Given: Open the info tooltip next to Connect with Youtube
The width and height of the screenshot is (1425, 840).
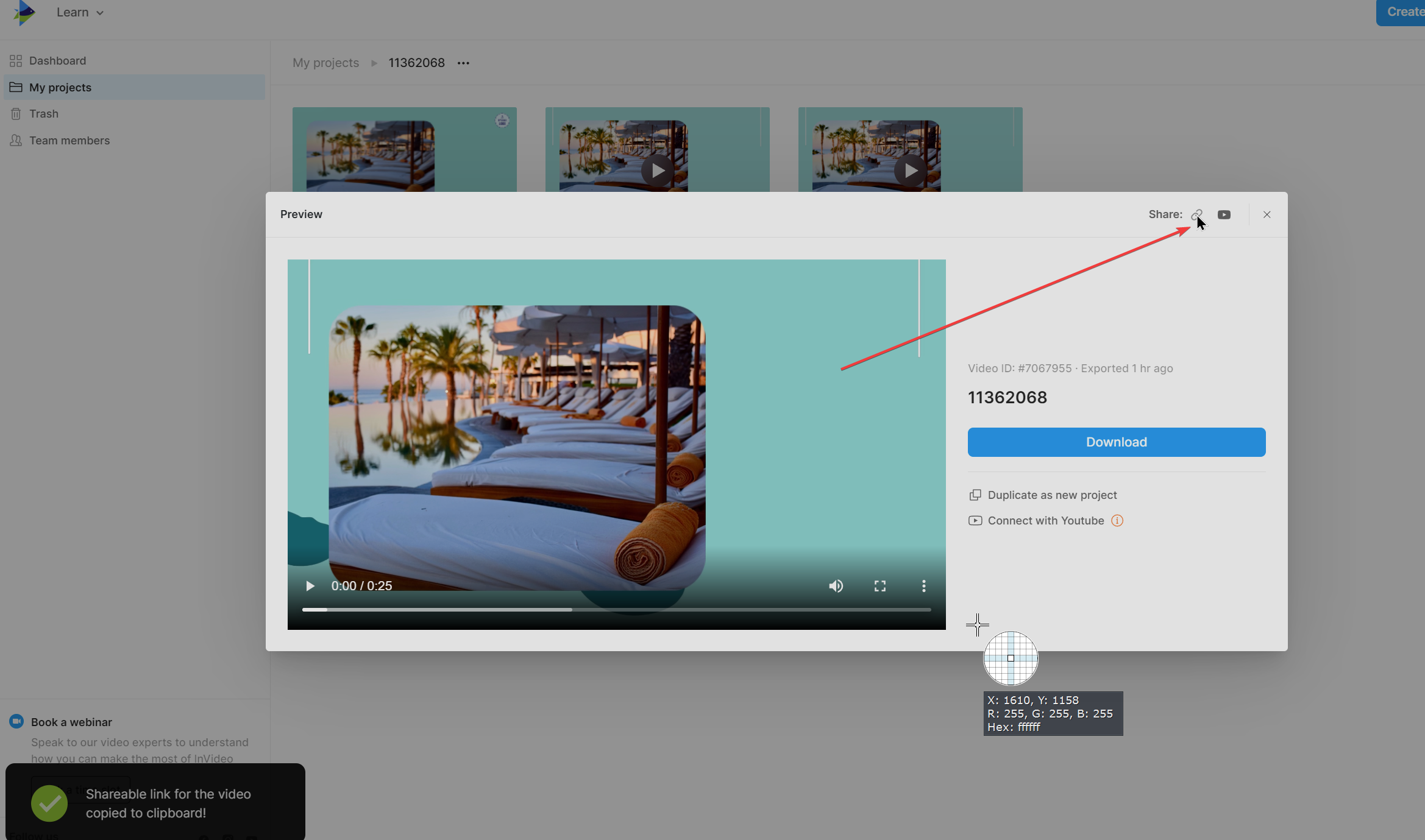Looking at the screenshot, I should tap(1118, 521).
